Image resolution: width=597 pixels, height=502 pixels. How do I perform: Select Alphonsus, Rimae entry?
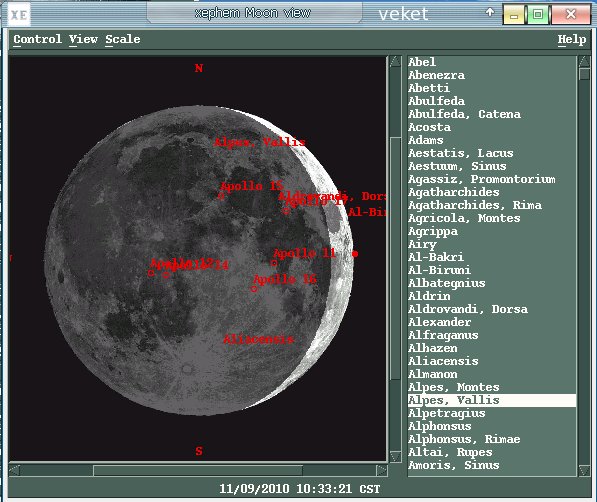click(x=492, y=439)
